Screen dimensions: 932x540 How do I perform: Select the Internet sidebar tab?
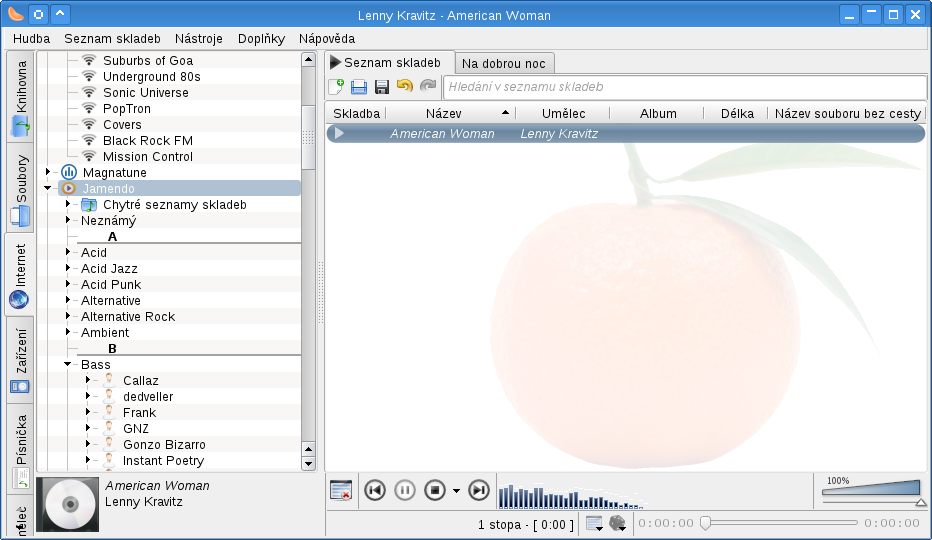point(20,275)
